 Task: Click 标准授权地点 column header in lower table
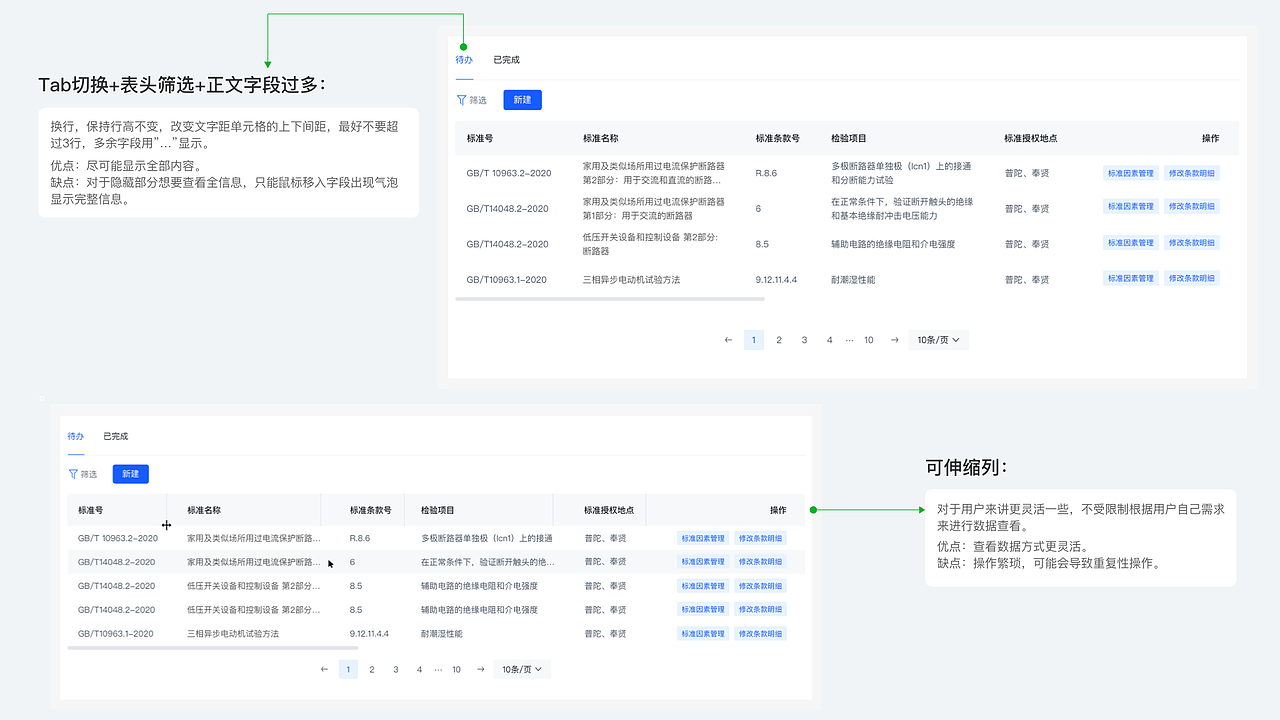pos(610,510)
